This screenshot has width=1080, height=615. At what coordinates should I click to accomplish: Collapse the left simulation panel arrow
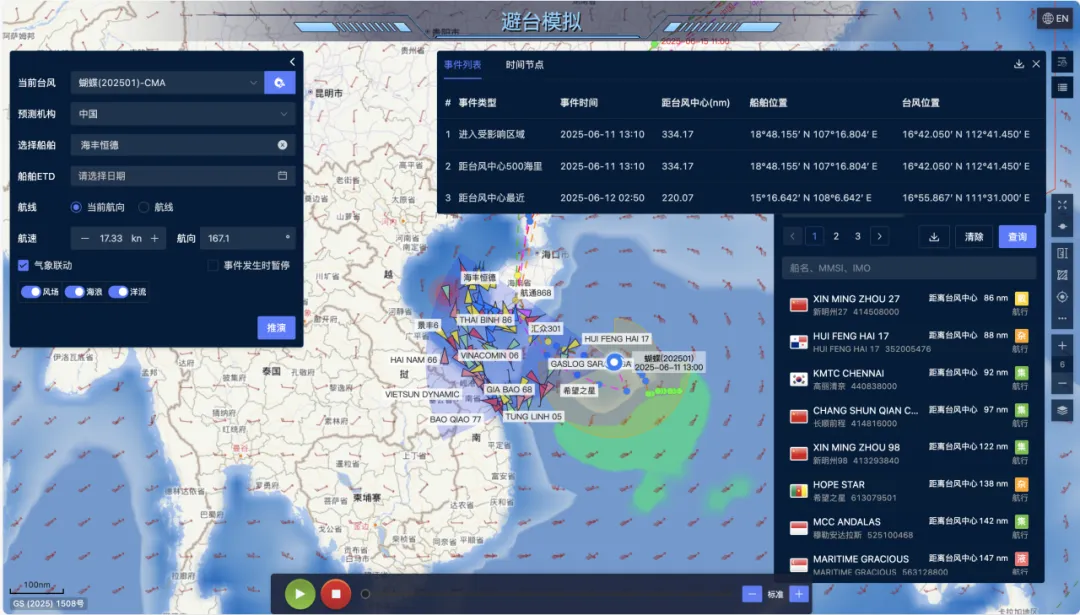[292, 62]
